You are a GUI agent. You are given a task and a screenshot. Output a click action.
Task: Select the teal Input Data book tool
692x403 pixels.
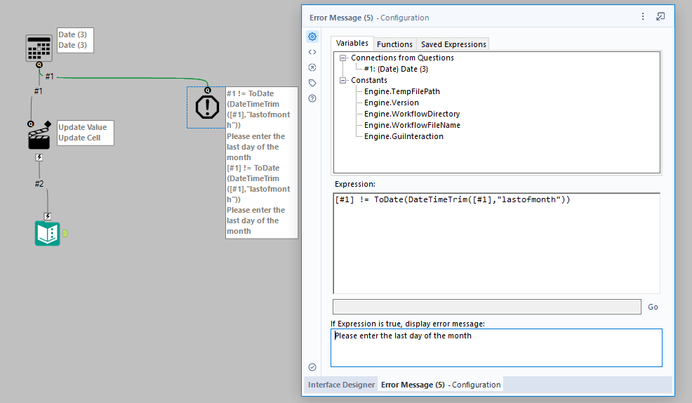click(47, 234)
